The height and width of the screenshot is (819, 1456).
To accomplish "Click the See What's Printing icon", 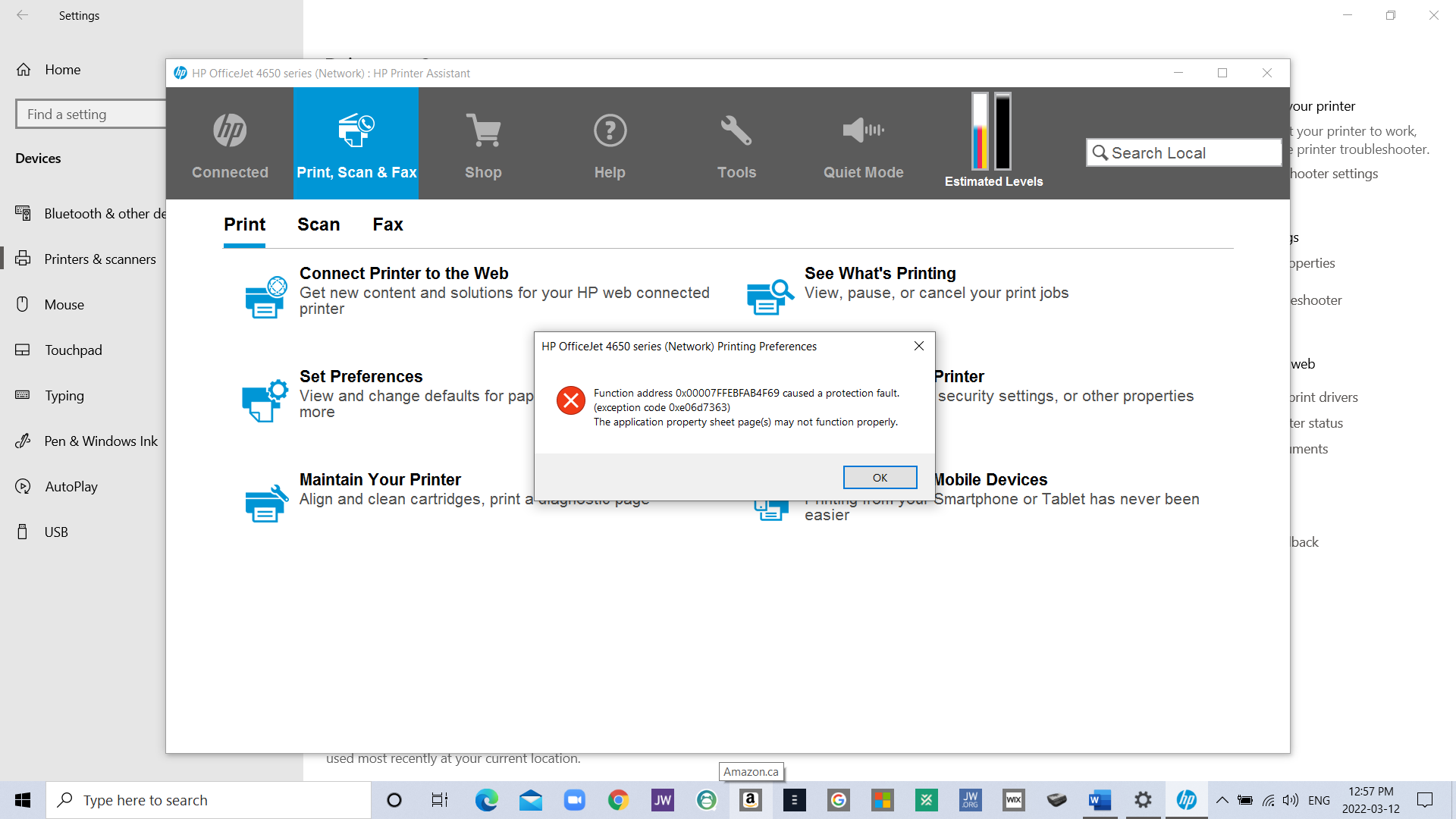I will point(770,297).
